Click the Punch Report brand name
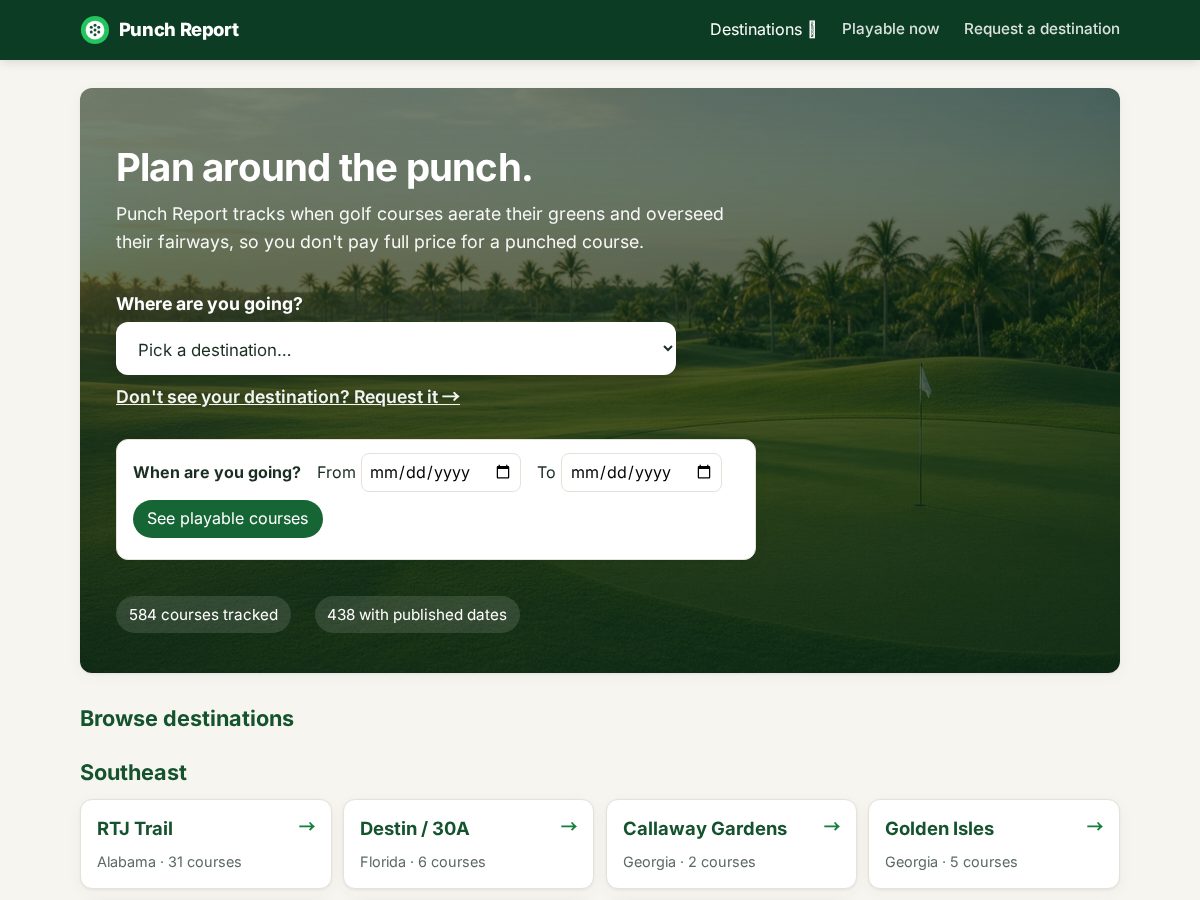 point(179,30)
